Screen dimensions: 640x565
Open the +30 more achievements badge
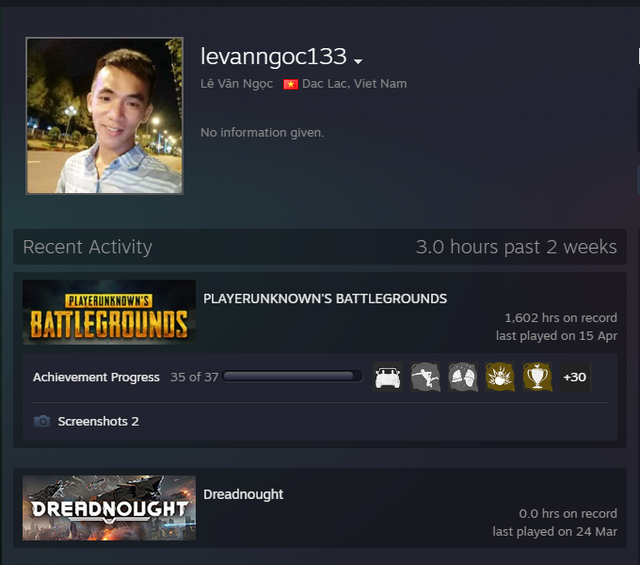[x=575, y=377]
